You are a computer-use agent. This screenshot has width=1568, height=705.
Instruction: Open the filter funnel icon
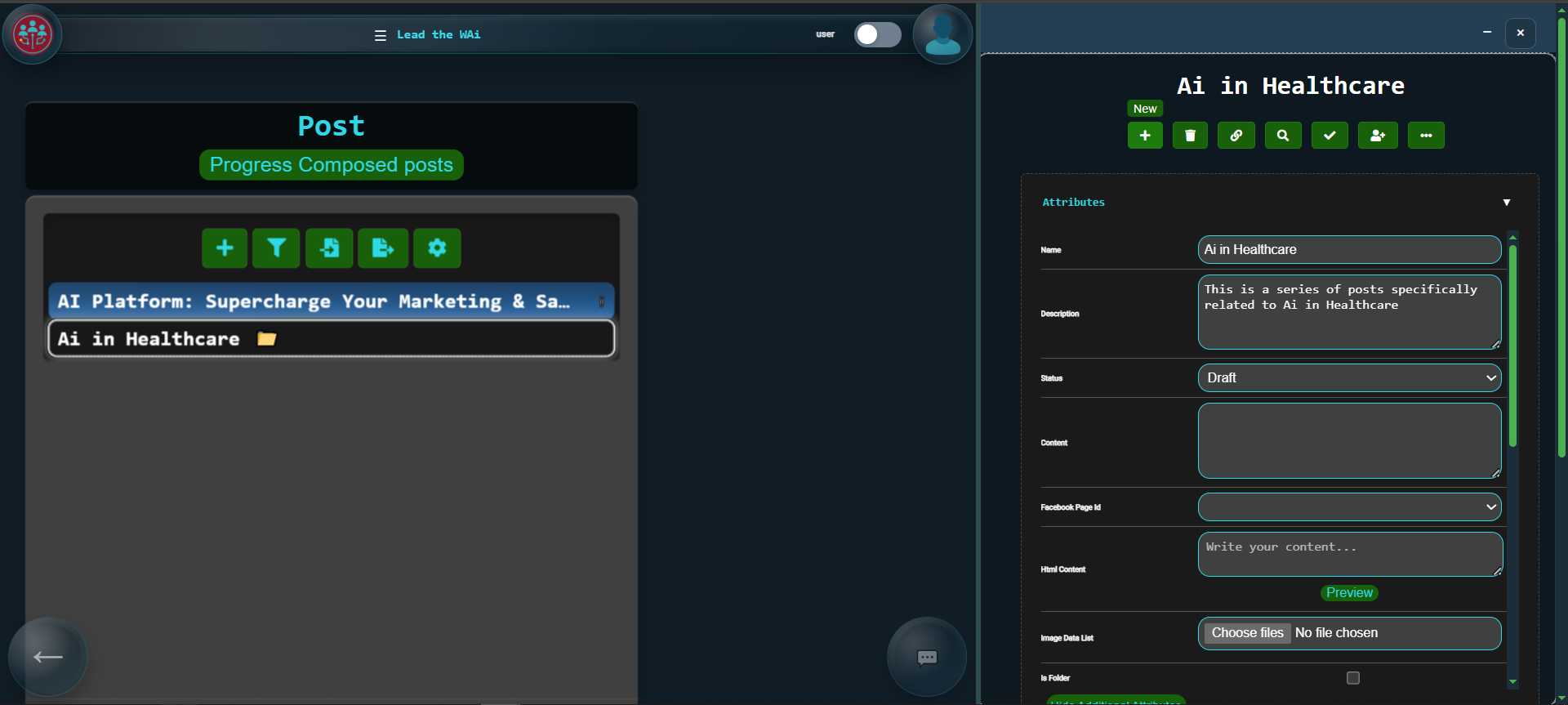click(276, 248)
